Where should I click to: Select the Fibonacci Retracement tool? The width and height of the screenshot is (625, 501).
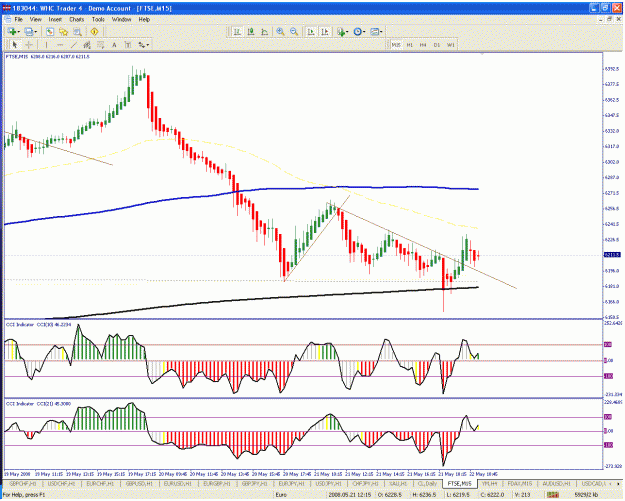click(100, 45)
